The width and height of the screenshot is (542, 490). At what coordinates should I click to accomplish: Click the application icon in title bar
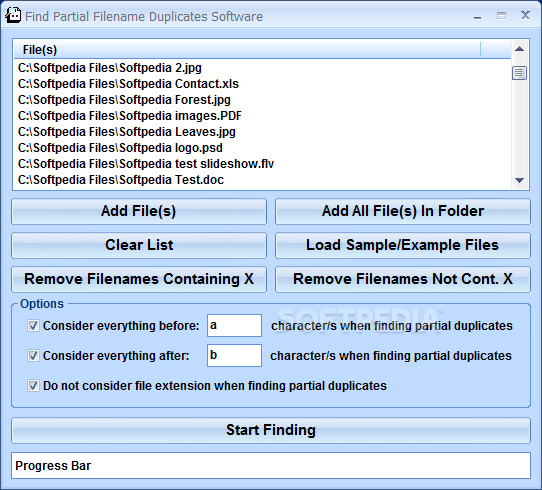13,16
